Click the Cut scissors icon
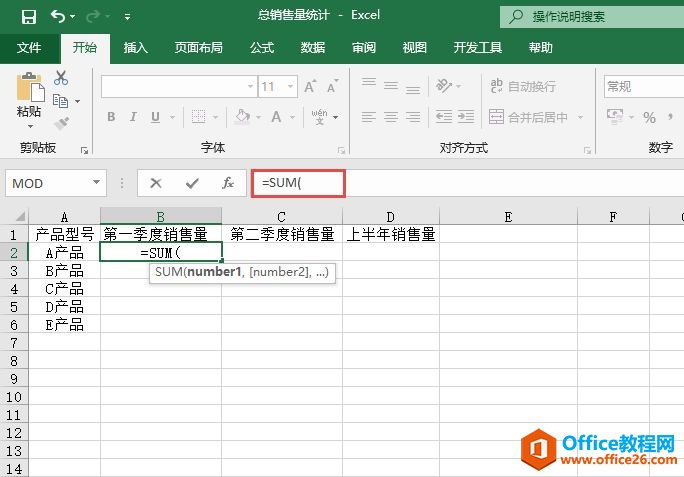Viewport: 684px width, 477px height. pyautogui.click(x=61, y=78)
